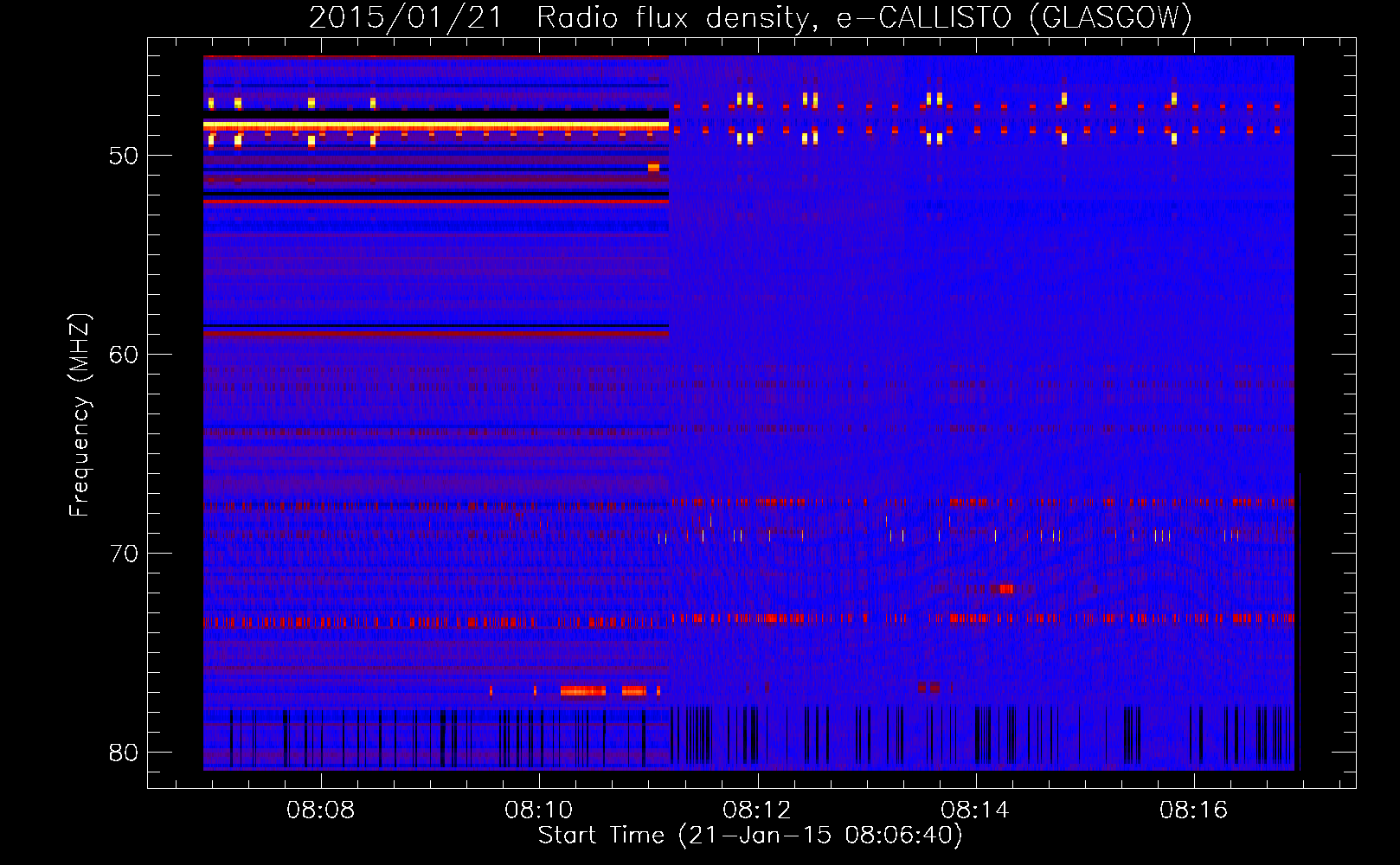The width and height of the screenshot is (1400, 865).
Task: Click the Frequency (MHZ) axis label
Action: coord(79,415)
